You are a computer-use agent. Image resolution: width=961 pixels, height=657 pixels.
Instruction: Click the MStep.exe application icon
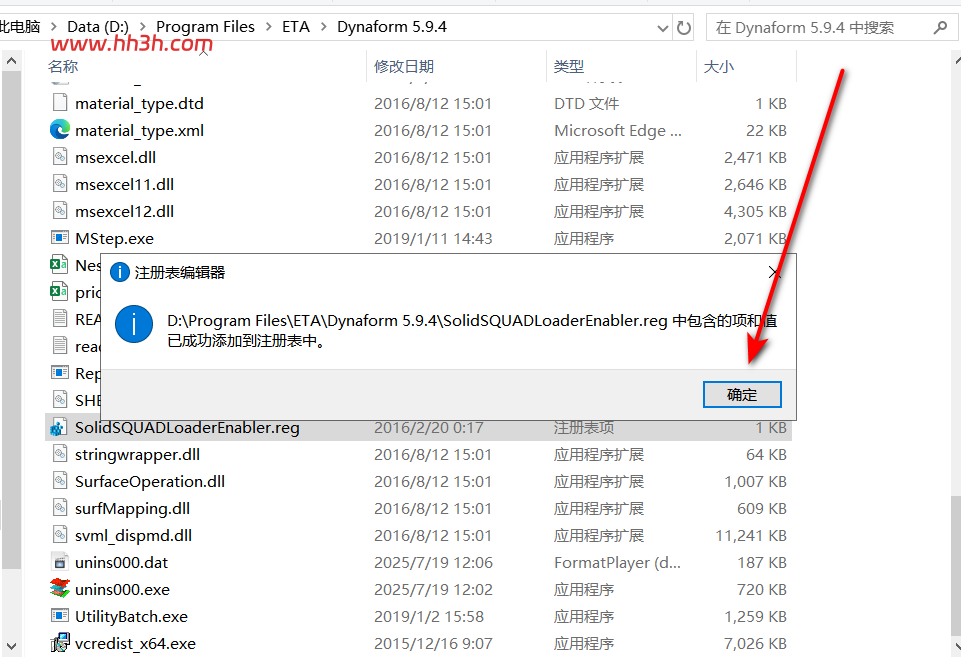pyautogui.click(x=59, y=238)
